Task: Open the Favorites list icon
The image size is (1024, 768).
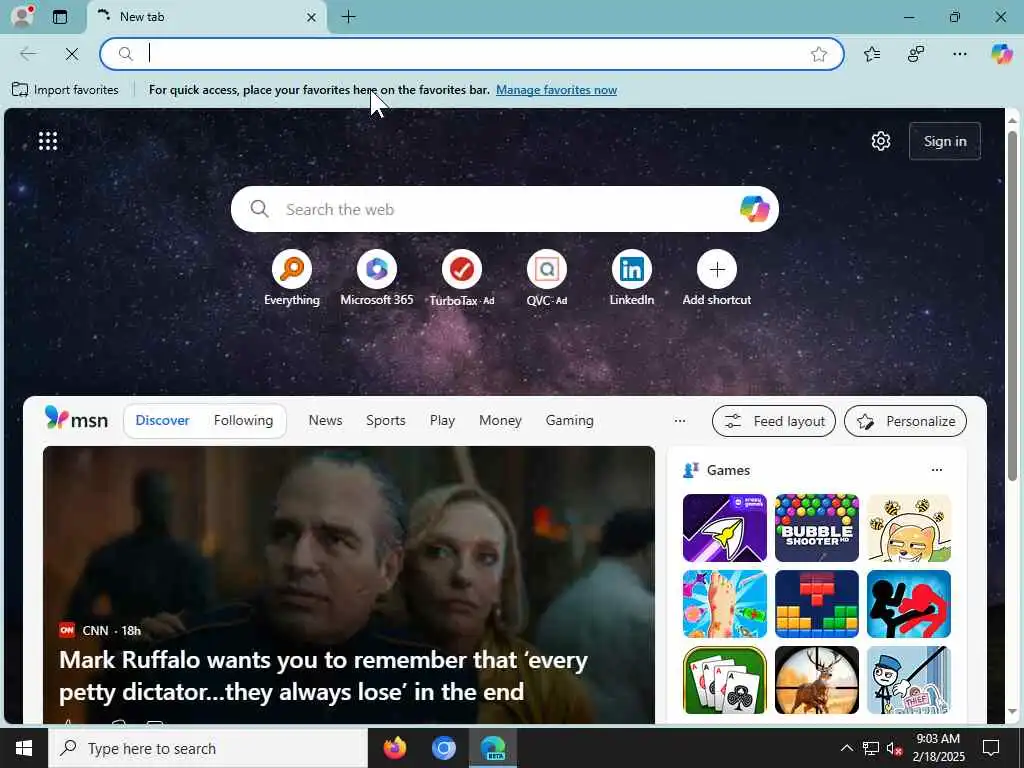Action: click(x=872, y=54)
